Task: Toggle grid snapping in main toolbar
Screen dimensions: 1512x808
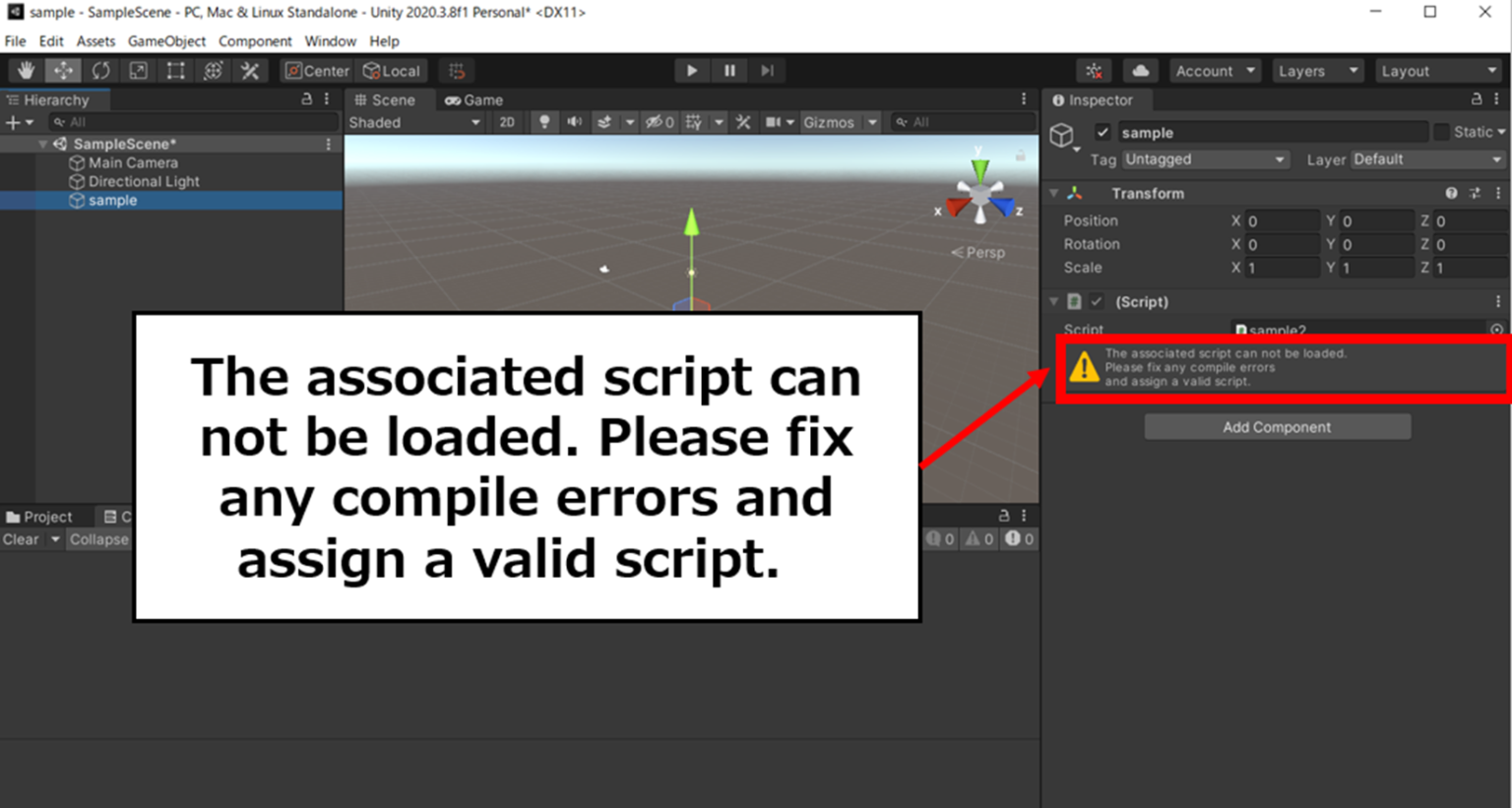Action: pyautogui.click(x=457, y=71)
